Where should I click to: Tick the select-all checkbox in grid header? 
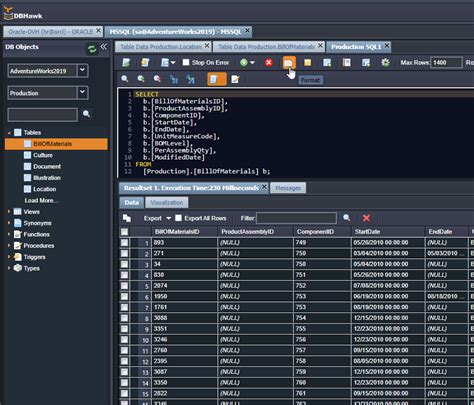coord(124,232)
